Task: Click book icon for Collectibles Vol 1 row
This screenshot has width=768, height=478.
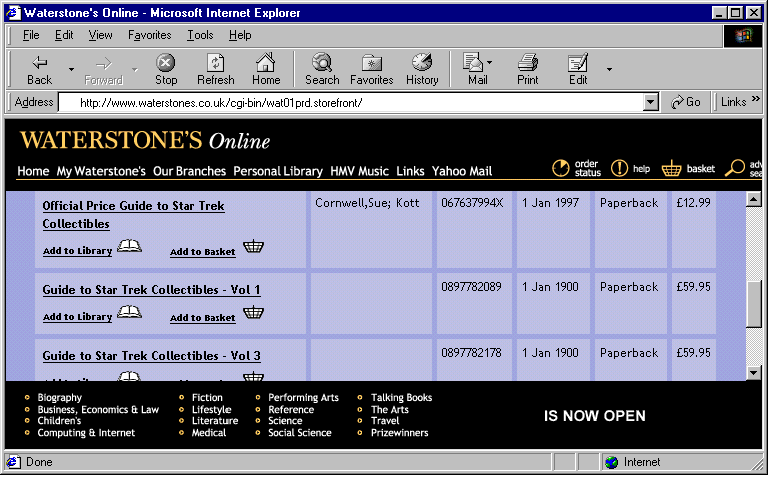Action: [x=129, y=312]
